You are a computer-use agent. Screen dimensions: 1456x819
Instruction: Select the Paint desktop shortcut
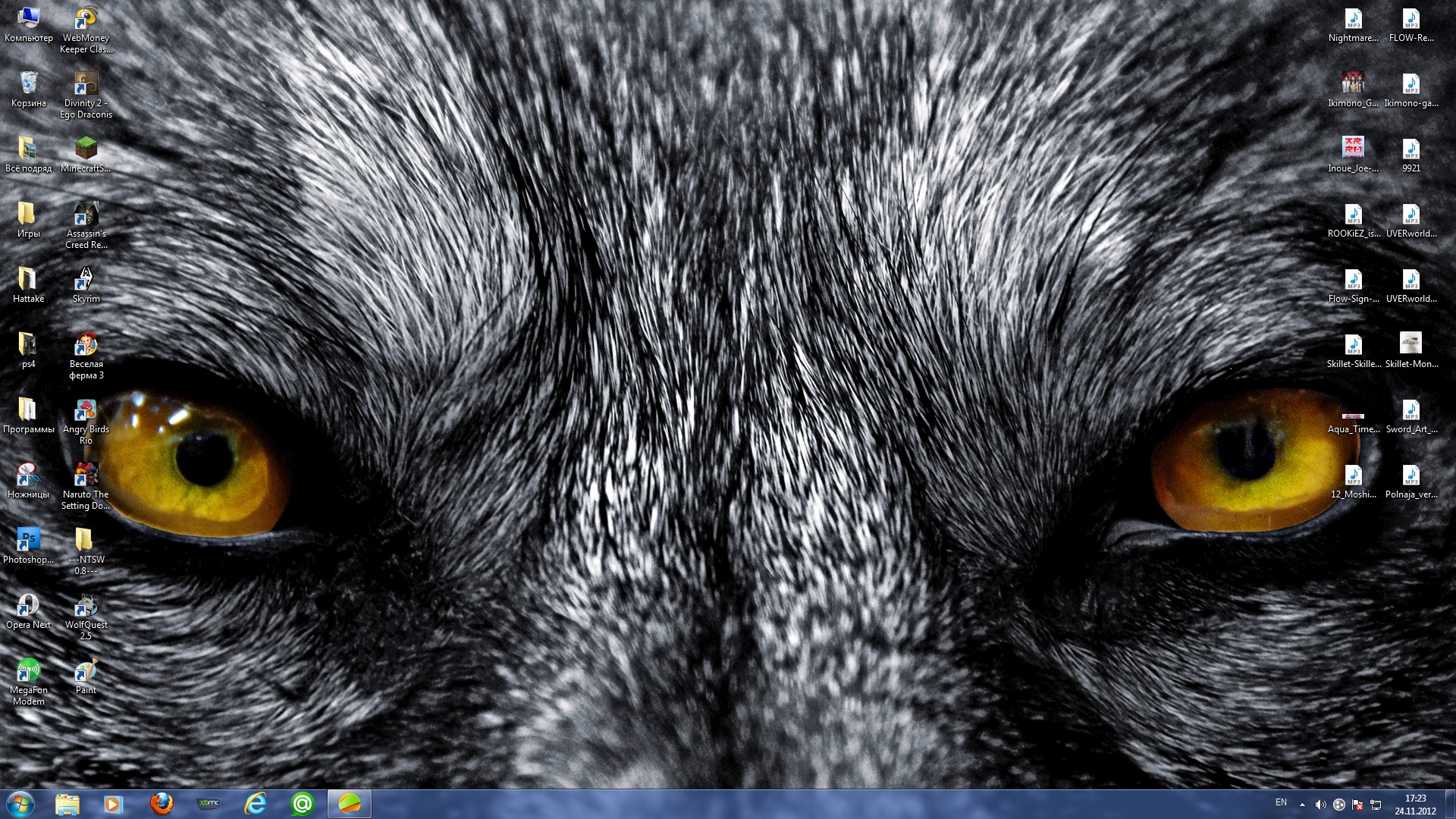(x=86, y=671)
